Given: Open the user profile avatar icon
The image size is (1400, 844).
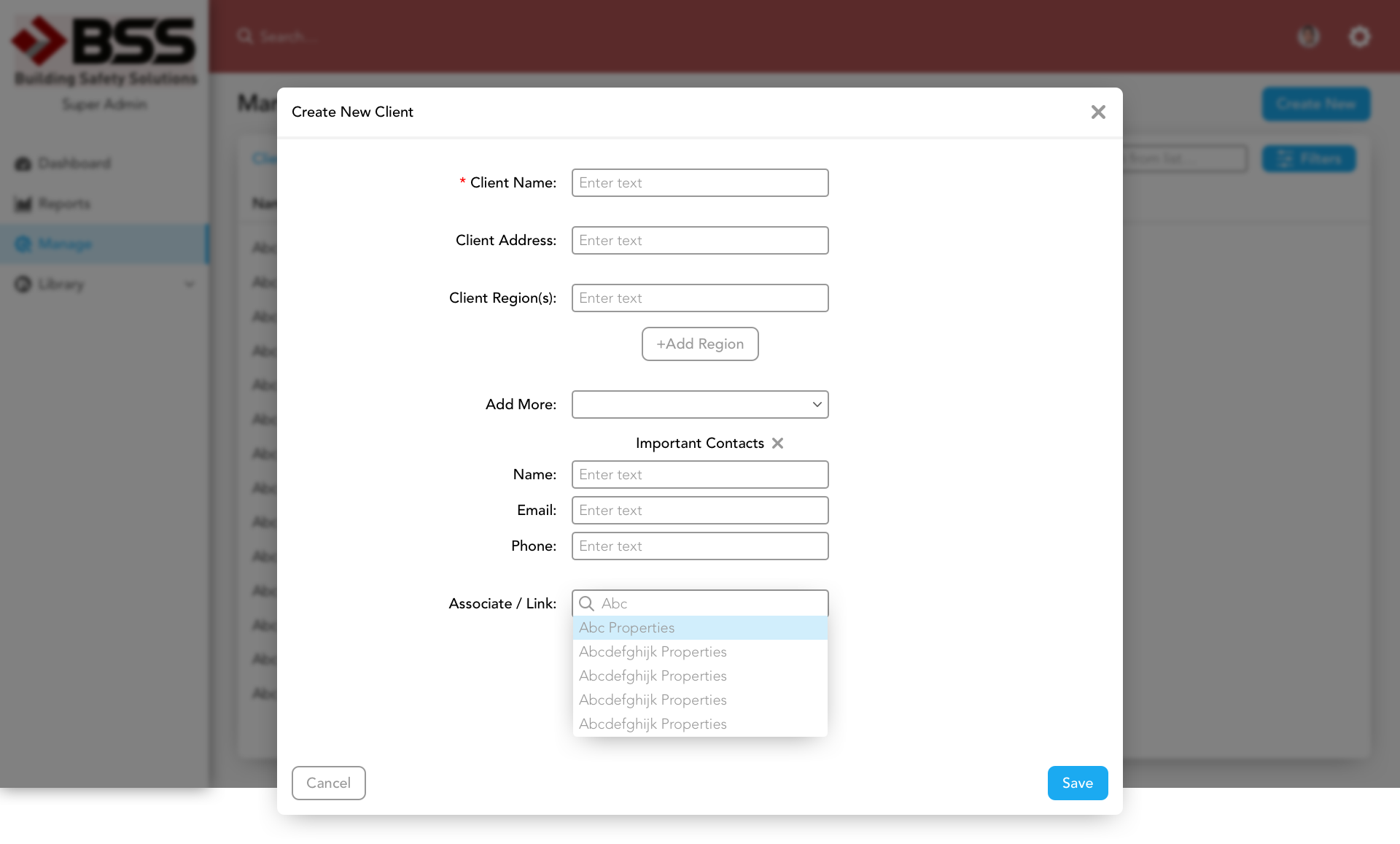Looking at the screenshot, I should click(1308, 36).
